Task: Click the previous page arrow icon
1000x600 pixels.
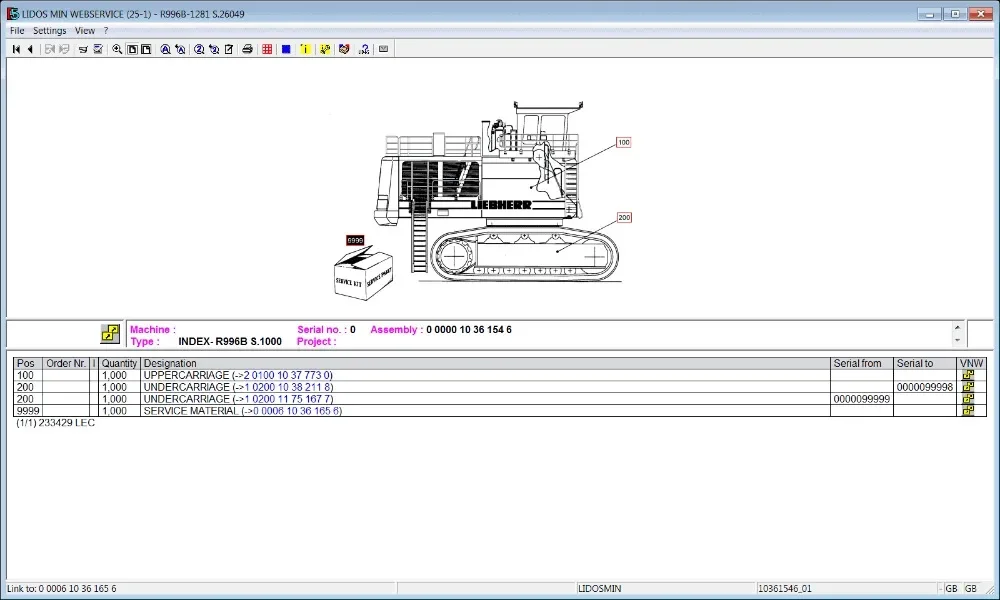Action: pos(30,49)
